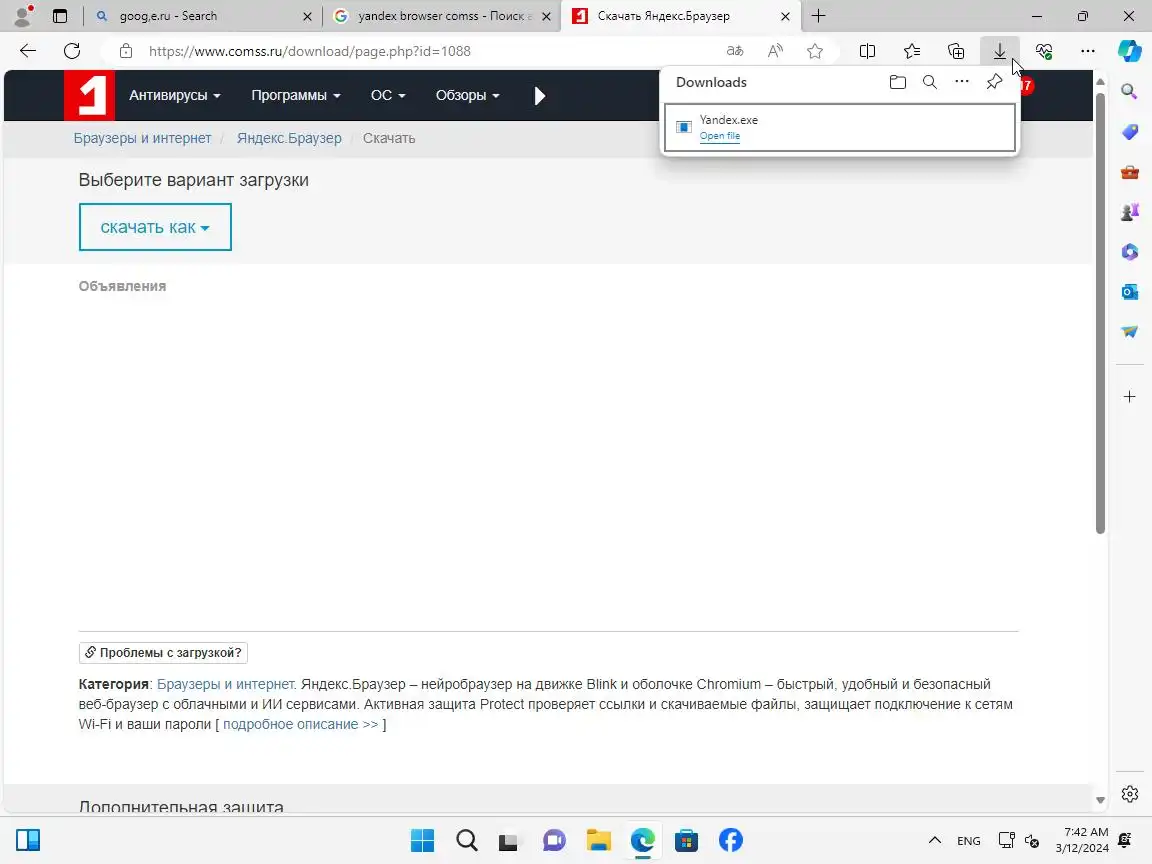
Task: Open the Widgets panel on taskbar
Action: click(x=28, y=840)
